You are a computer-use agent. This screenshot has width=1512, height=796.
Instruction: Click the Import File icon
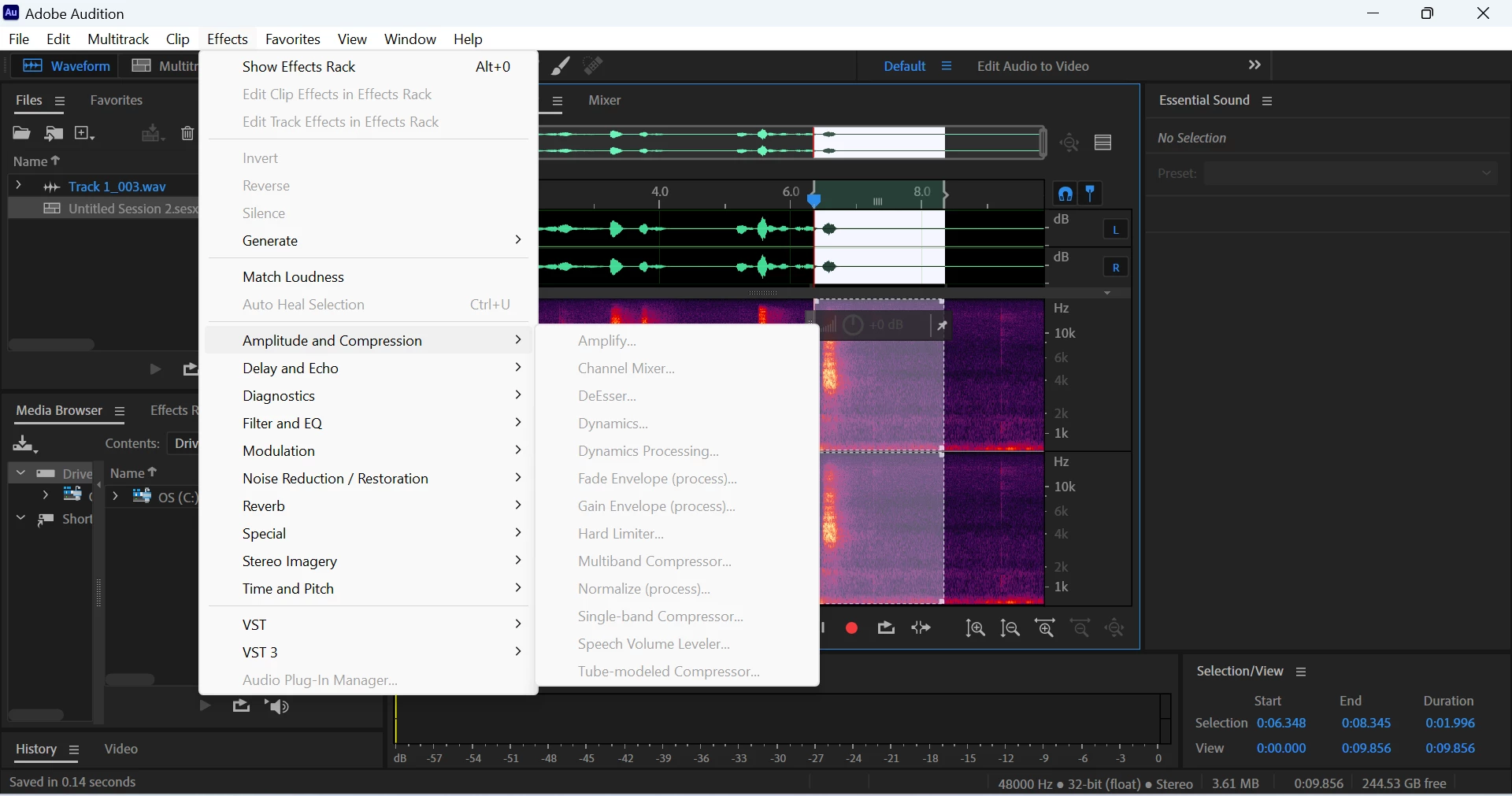pyautogui.click(x=54, y=134)
